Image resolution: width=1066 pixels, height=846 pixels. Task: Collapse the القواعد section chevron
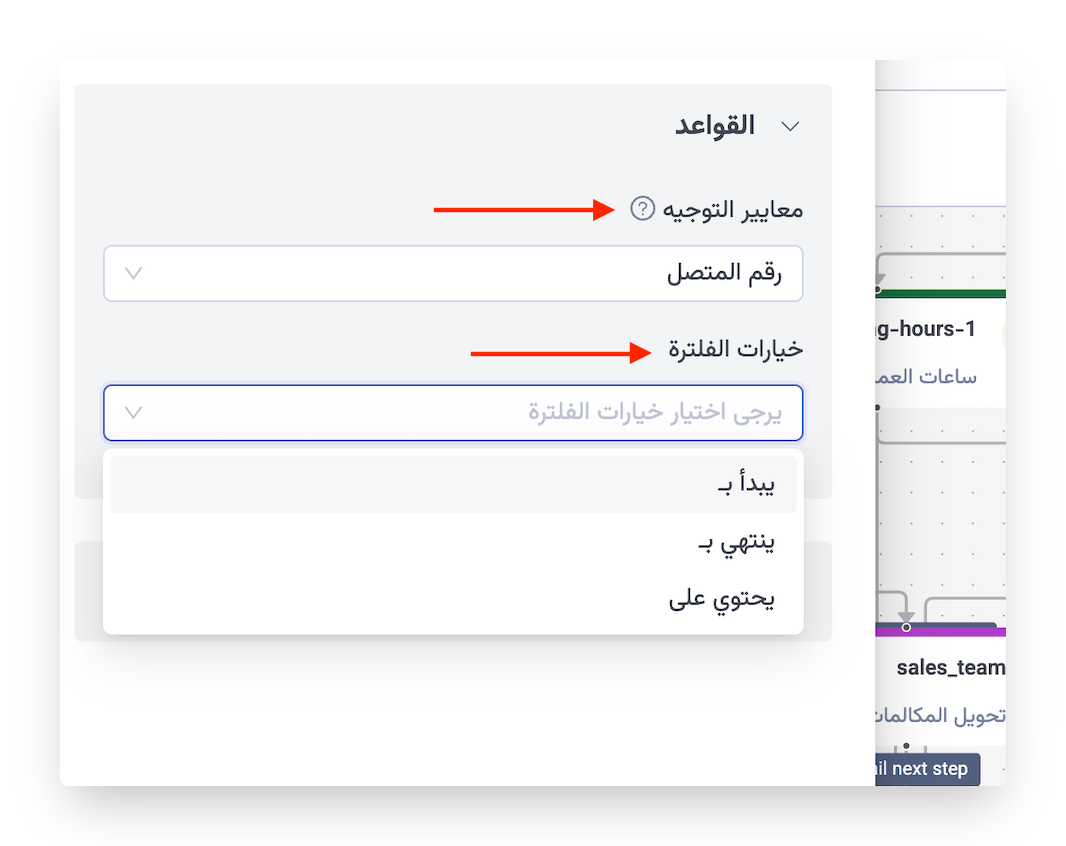tap(790, 127)
